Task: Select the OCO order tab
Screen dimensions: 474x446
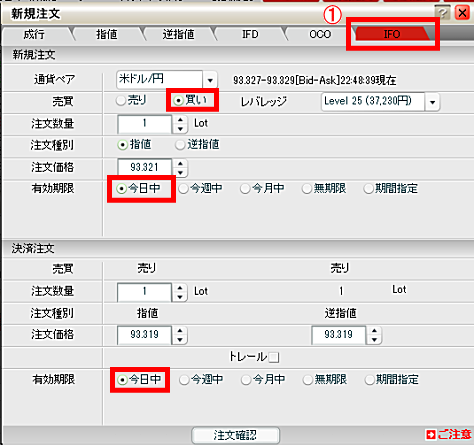Action: point(320,34)
